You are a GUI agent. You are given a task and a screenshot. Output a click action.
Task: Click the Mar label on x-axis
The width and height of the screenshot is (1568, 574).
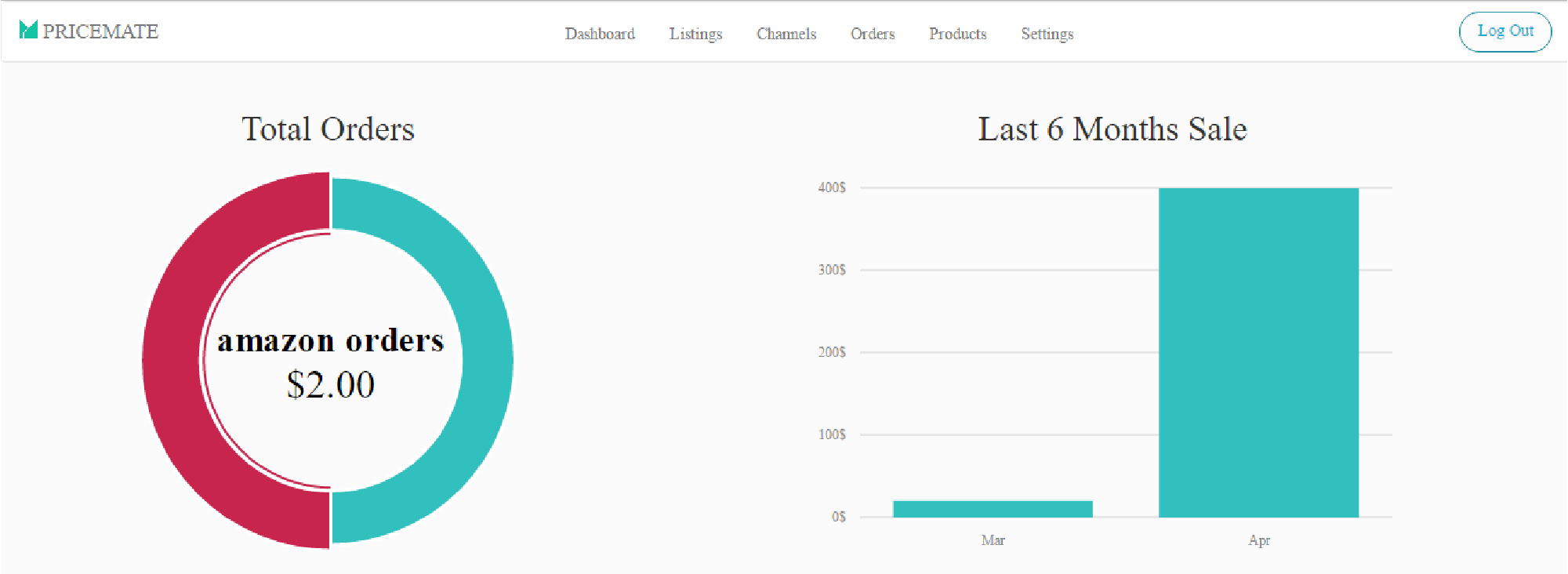click(993, 540)
